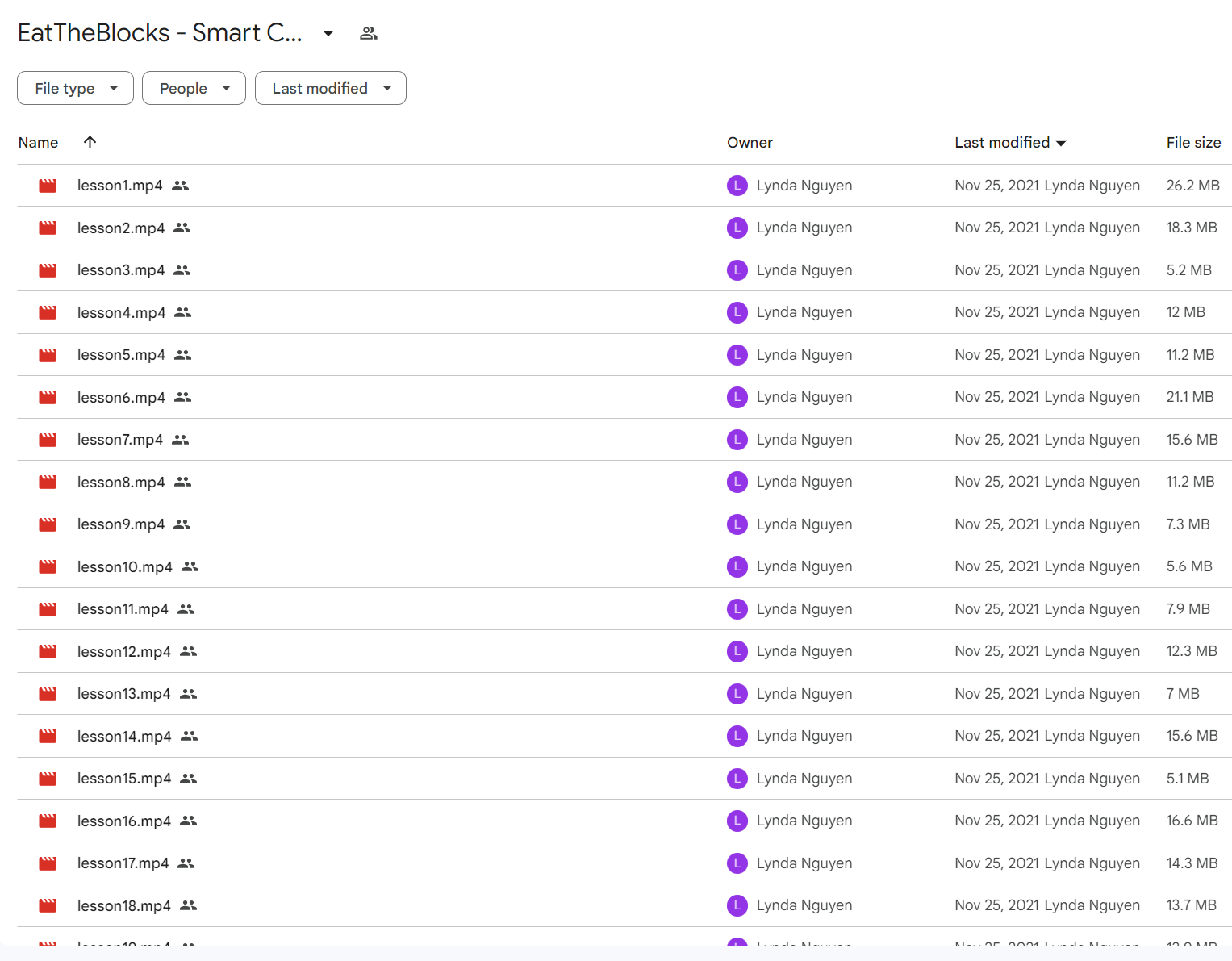
Task: Open the Last modified filter dropdown
Action: point(331,88)
